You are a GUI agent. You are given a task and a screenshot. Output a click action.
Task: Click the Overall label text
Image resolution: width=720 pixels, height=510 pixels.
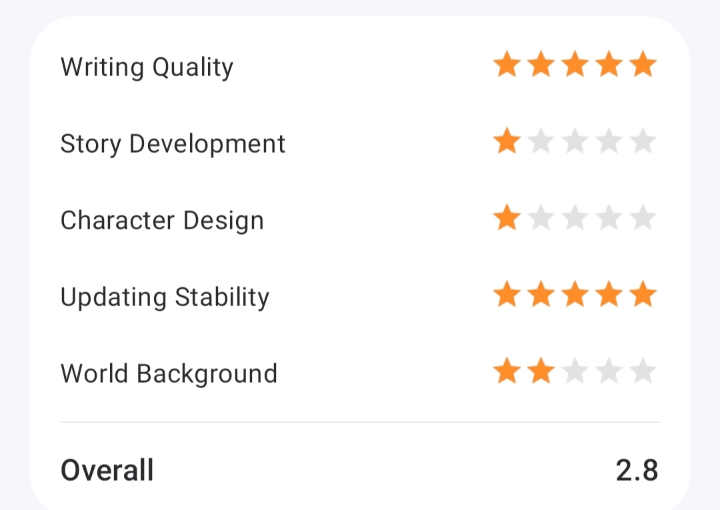[107, 471]
